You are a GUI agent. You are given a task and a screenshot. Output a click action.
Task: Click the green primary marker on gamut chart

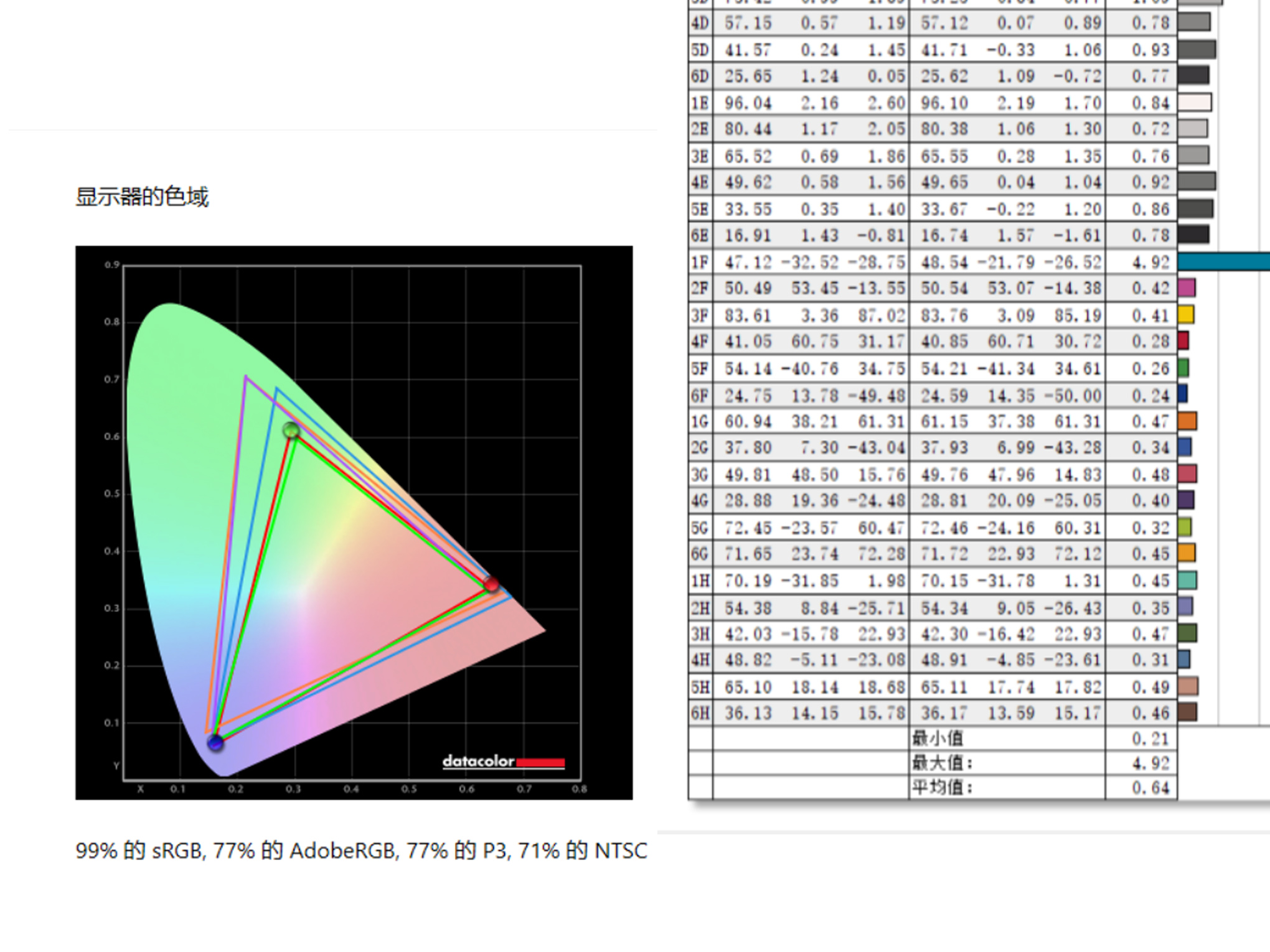coord(291,430)
